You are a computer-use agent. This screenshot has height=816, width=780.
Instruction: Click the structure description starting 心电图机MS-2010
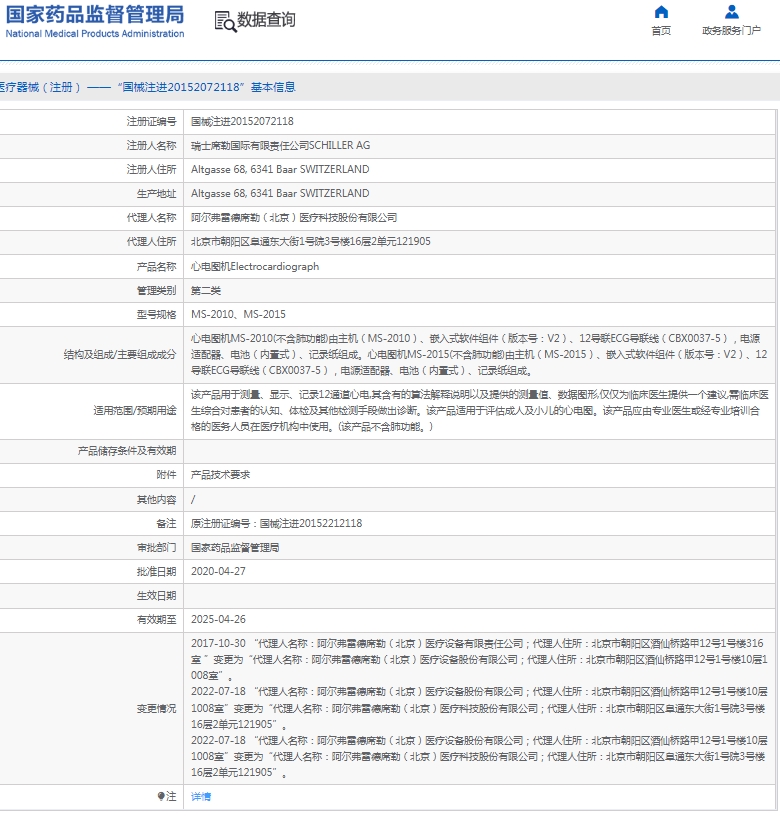(x=479, y=355)
